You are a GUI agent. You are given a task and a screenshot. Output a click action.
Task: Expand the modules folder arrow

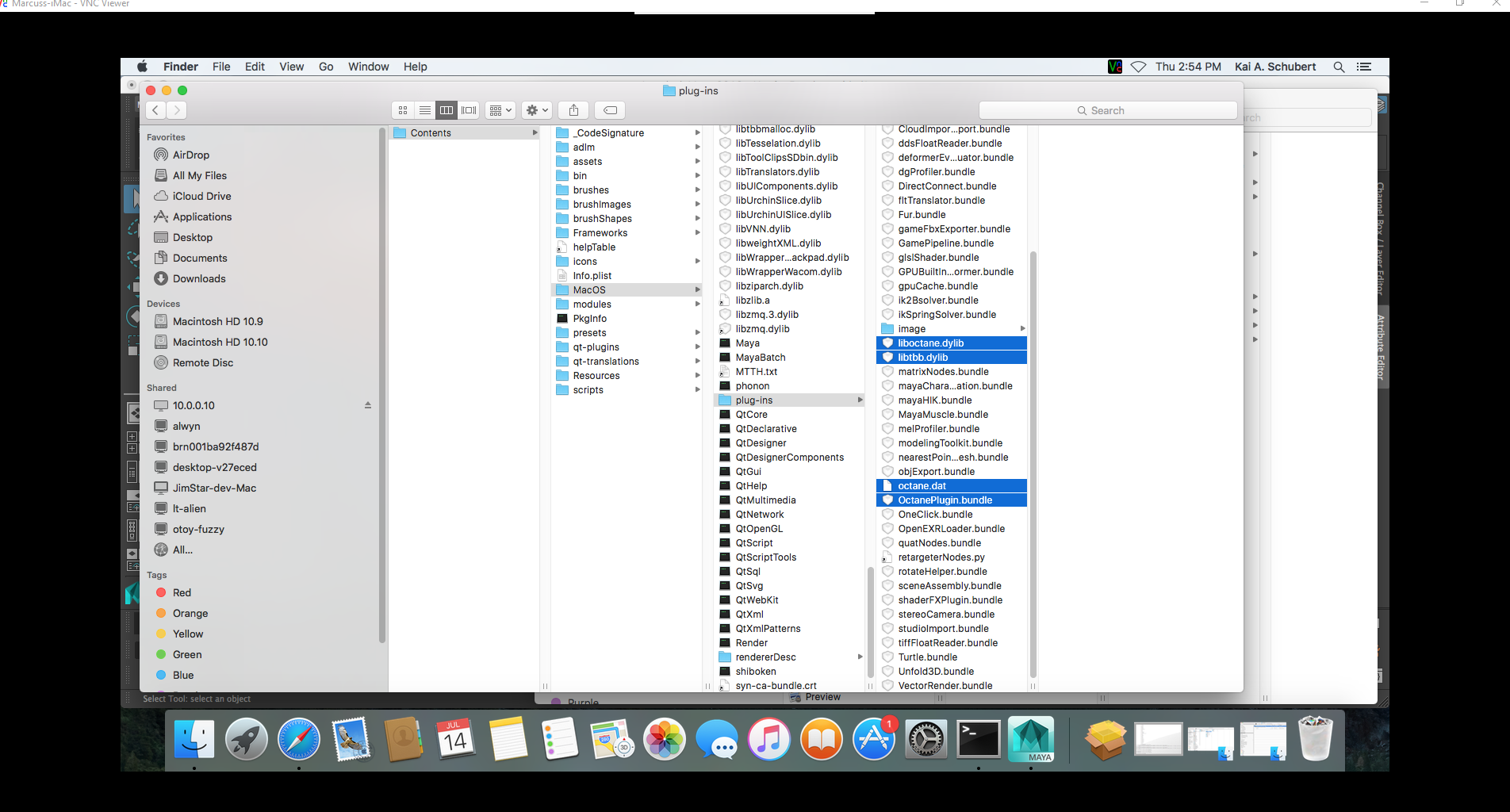click(x=698, y=304)
